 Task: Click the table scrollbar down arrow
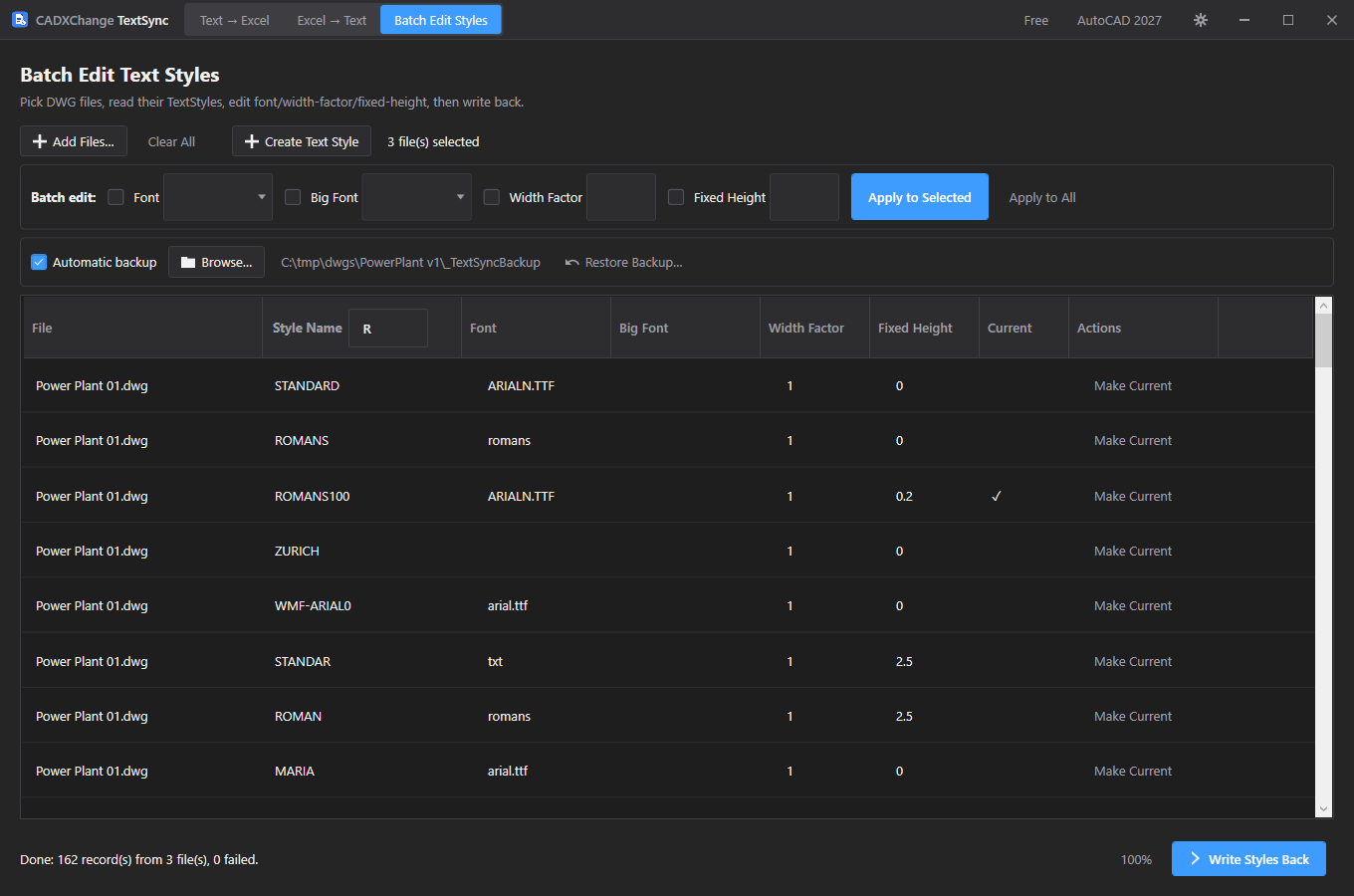click(1323, 809)
